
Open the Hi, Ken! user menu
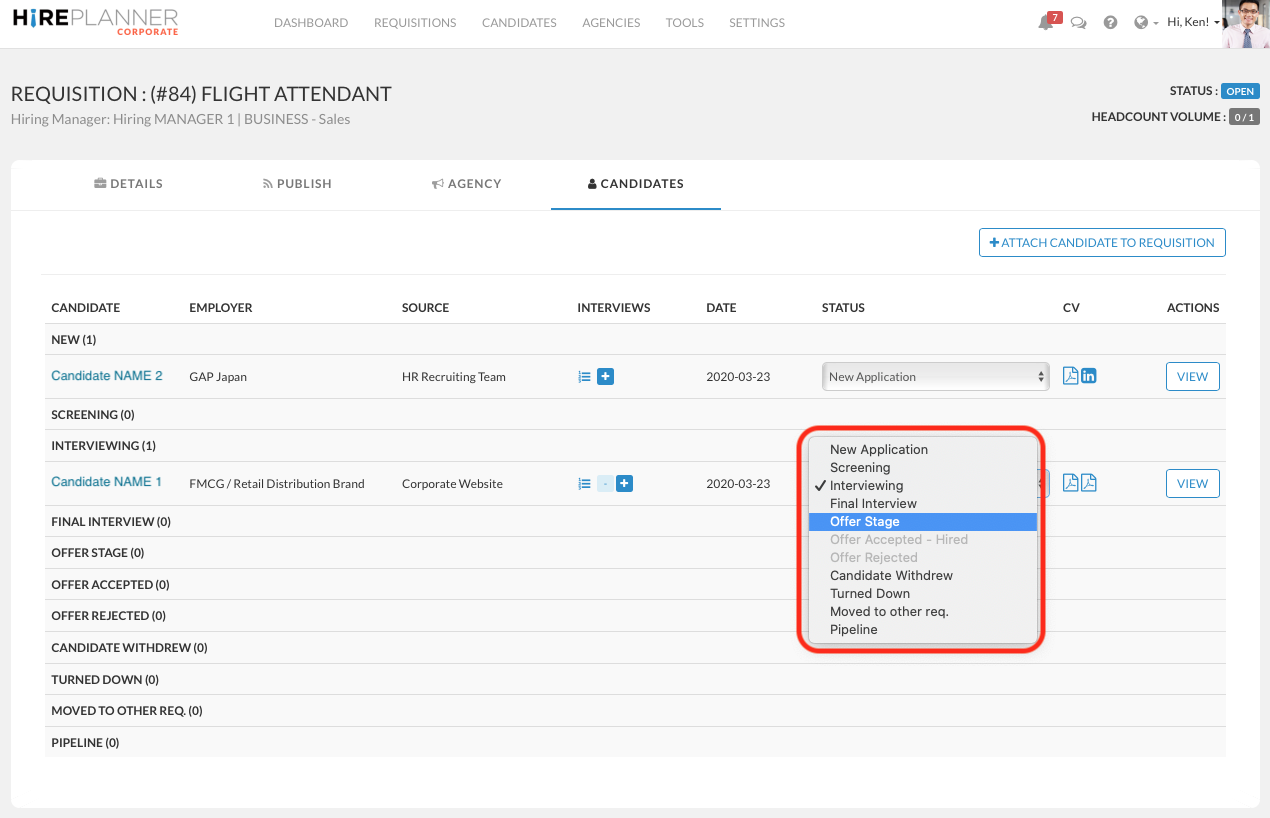(x=1193, y=23)
